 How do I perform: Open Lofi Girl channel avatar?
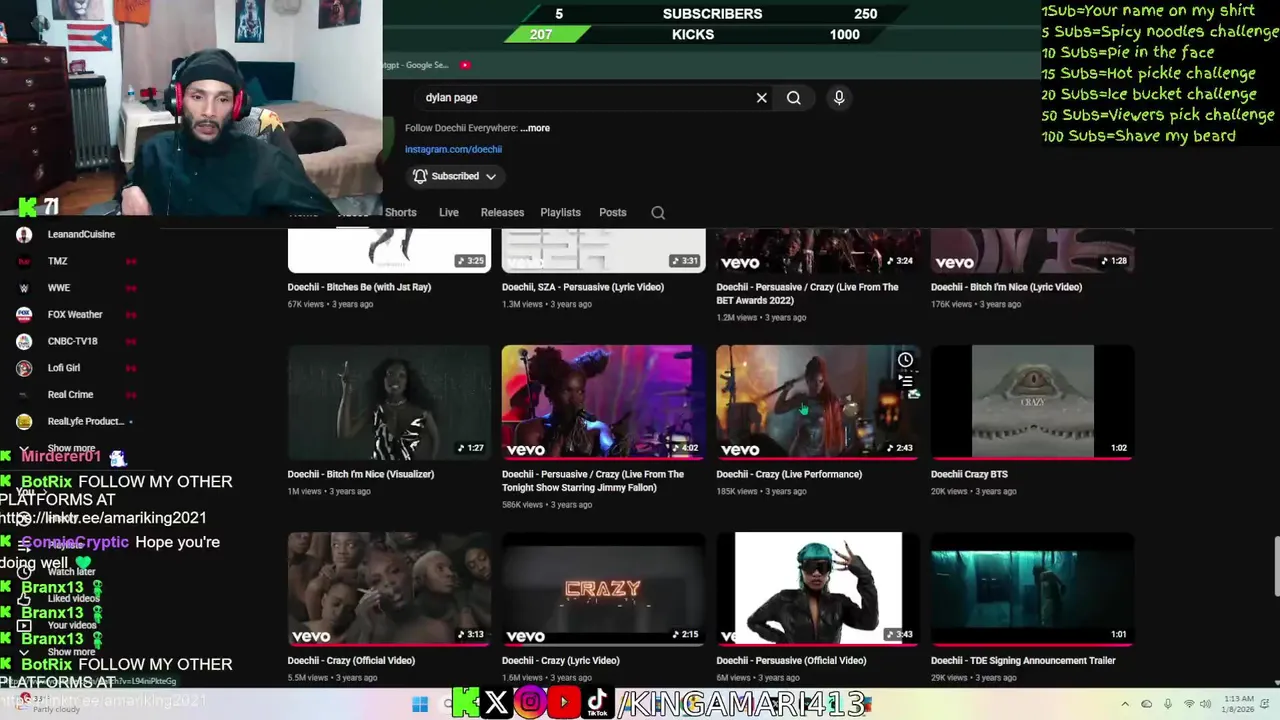24,368
